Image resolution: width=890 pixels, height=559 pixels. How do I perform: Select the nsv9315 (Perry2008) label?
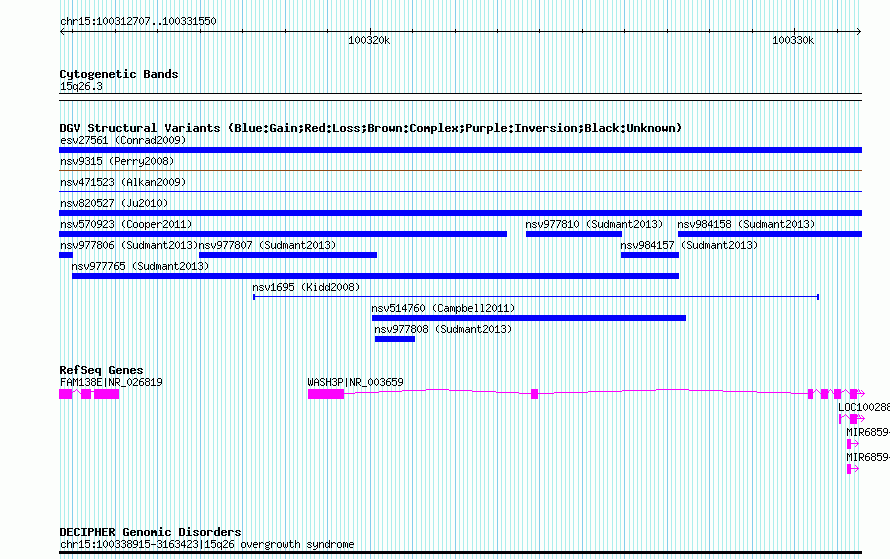[117, 161]
